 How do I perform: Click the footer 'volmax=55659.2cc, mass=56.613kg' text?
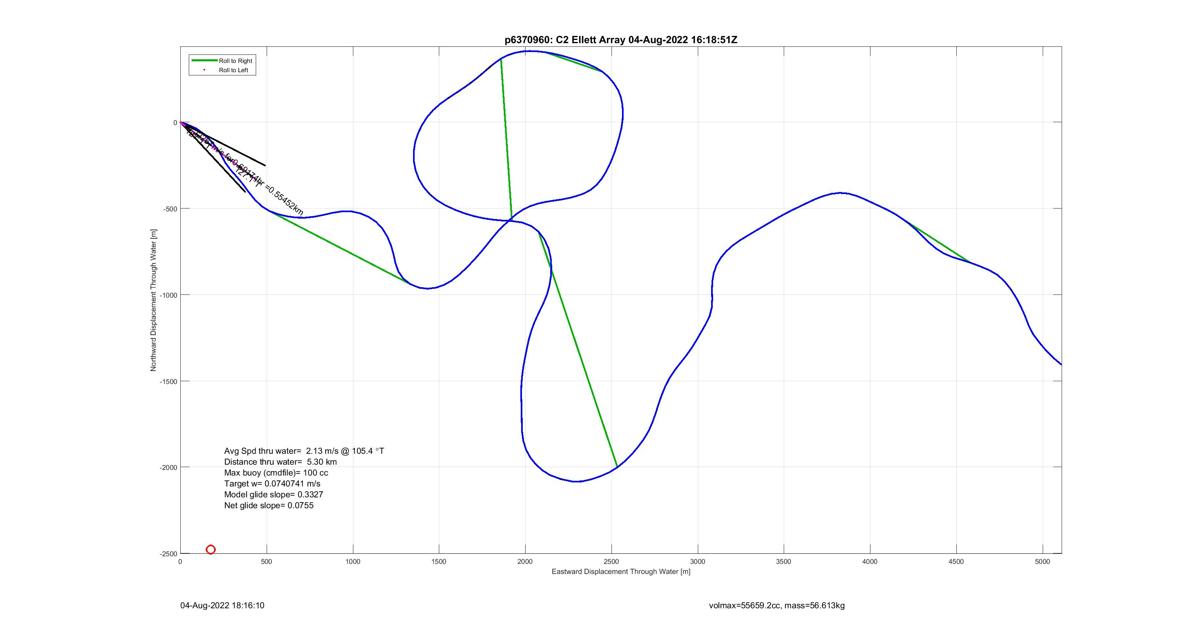(x=776, y=605)
